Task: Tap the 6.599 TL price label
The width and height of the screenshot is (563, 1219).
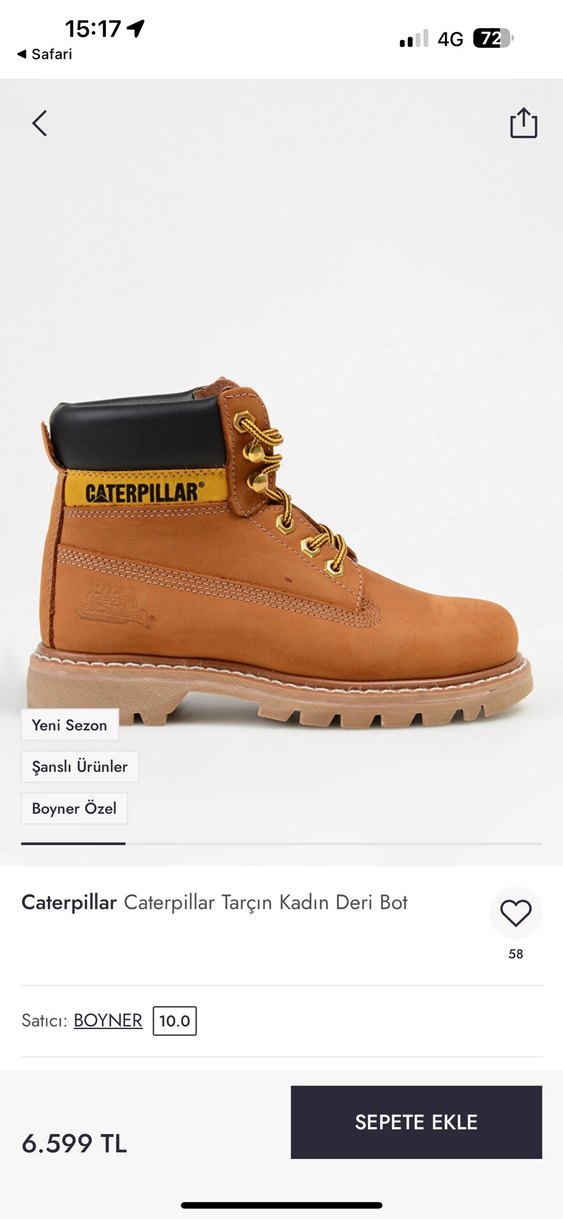Action: (74, 1144)
